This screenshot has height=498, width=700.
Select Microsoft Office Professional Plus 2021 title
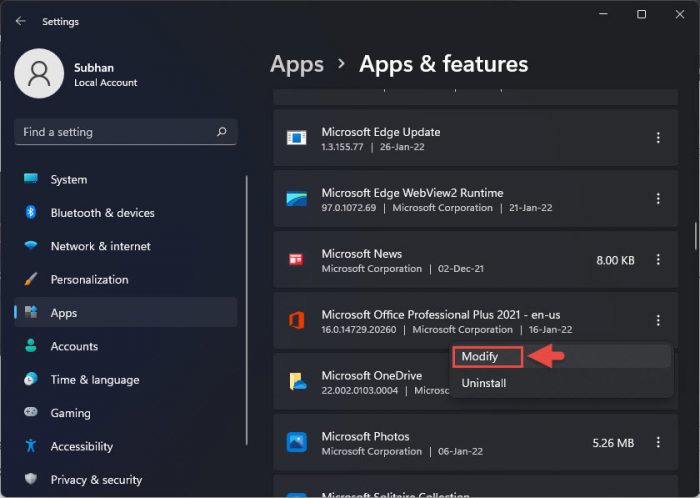[x=441, y=315]
